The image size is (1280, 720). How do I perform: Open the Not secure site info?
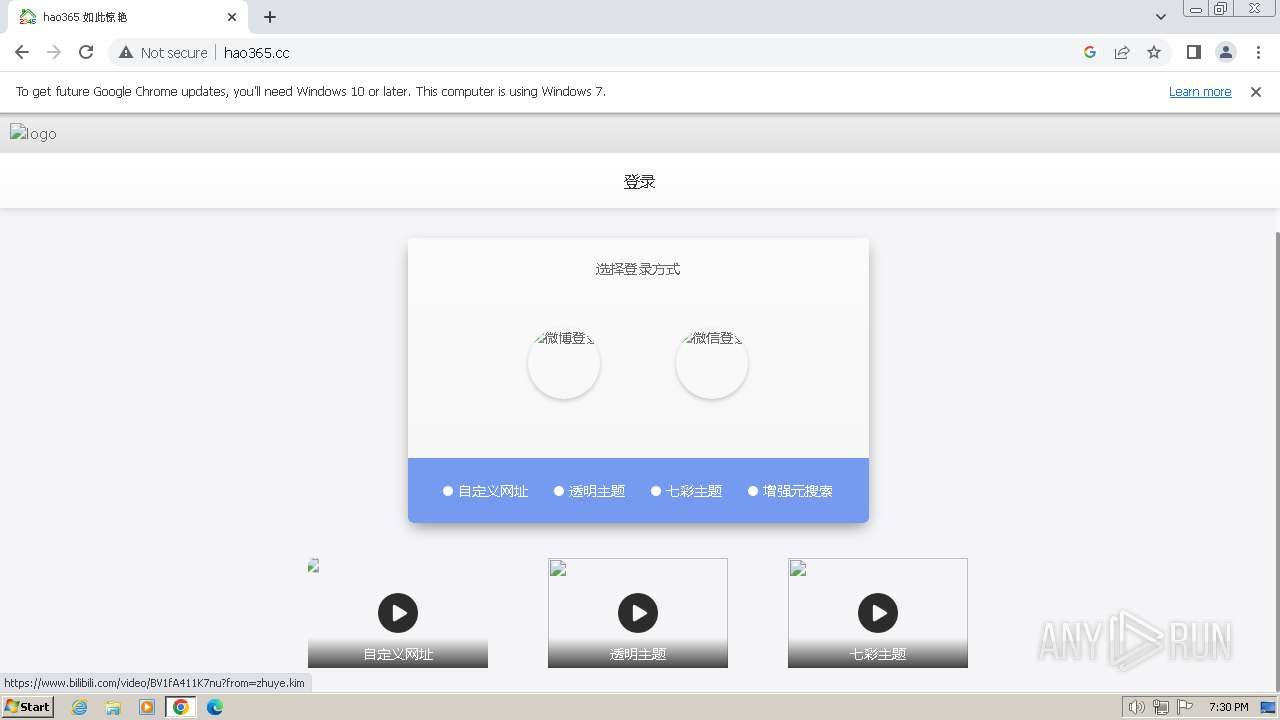pyautogui.click(x=163, y=52)
